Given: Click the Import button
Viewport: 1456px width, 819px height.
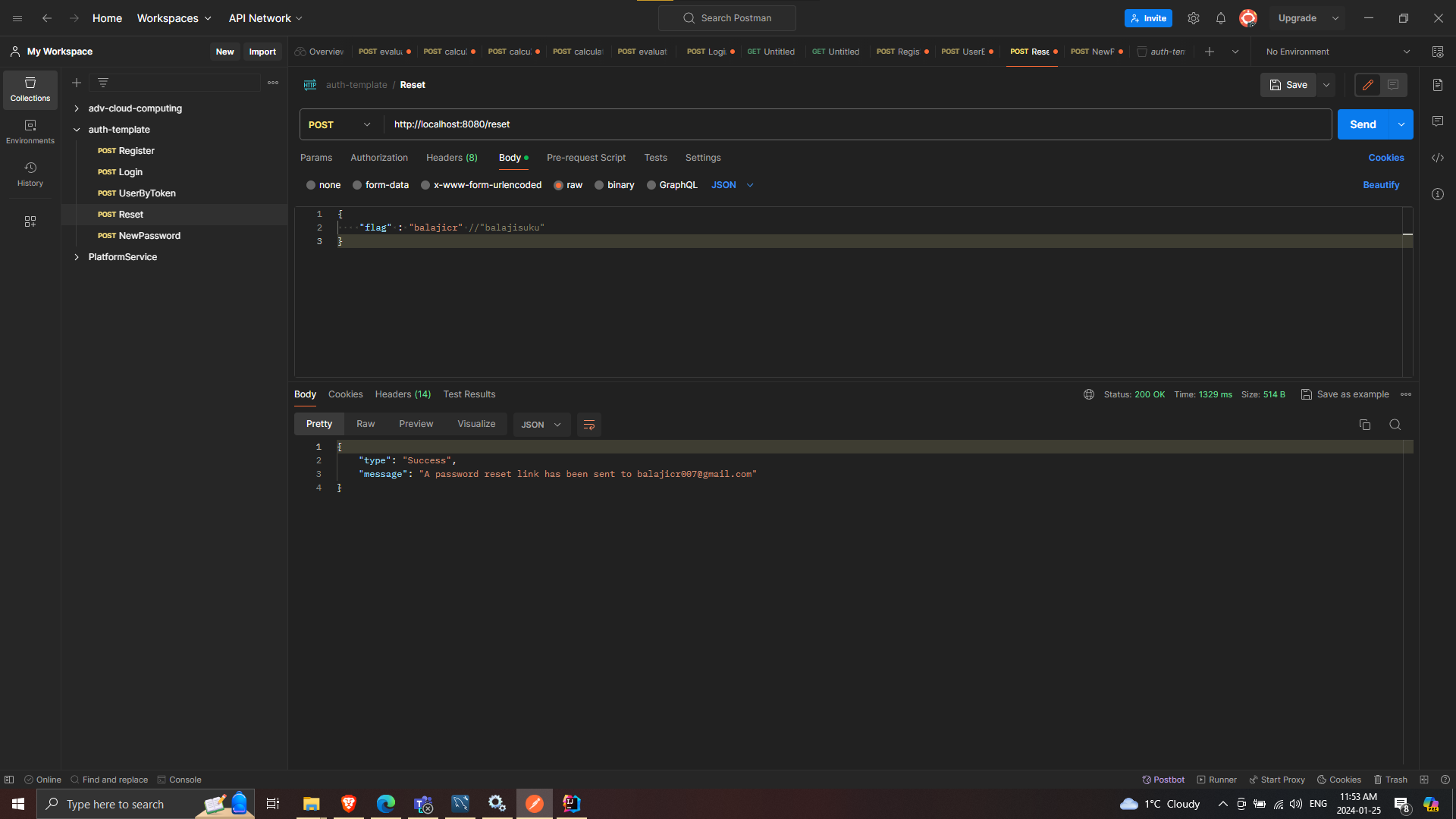Looking at the screenshot, I should coord(262,52).
